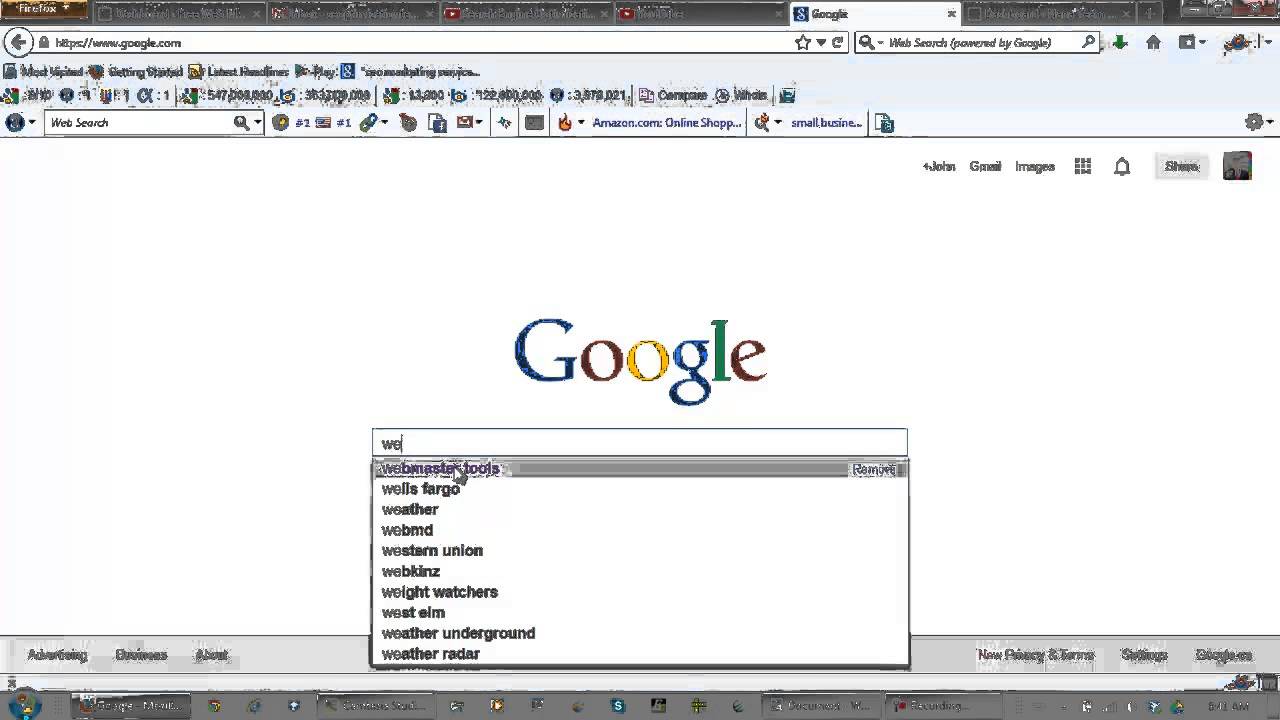Select the 'weather underground' suggestion
Viewport: 1280px width, 720px height.
640,633
